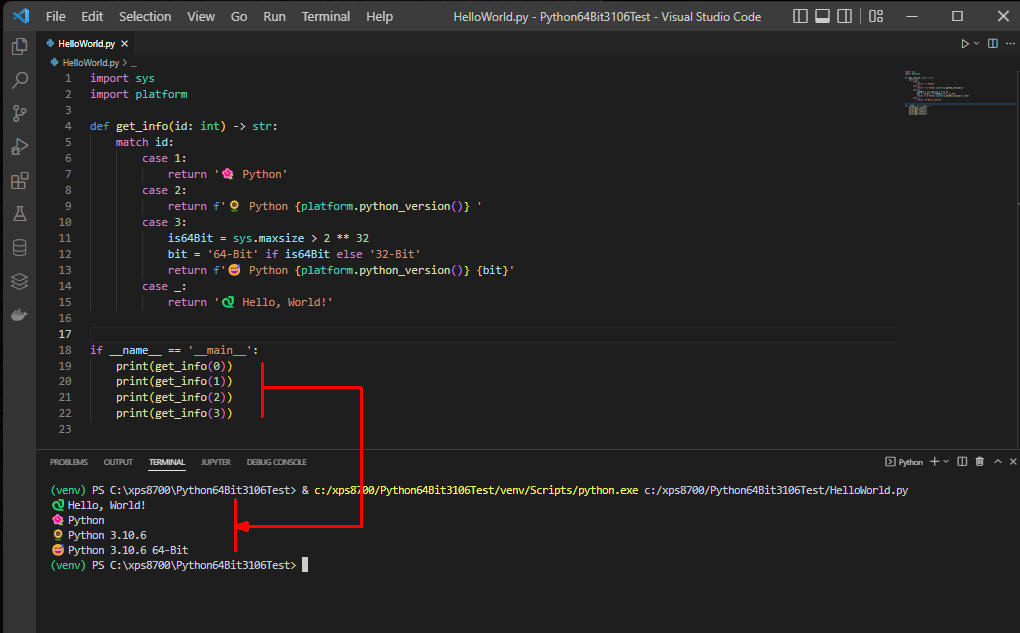Toggle the secondary side bar visibility
Image resolution: width=1020 pixels, height=633 pixels.
point(844,16)
